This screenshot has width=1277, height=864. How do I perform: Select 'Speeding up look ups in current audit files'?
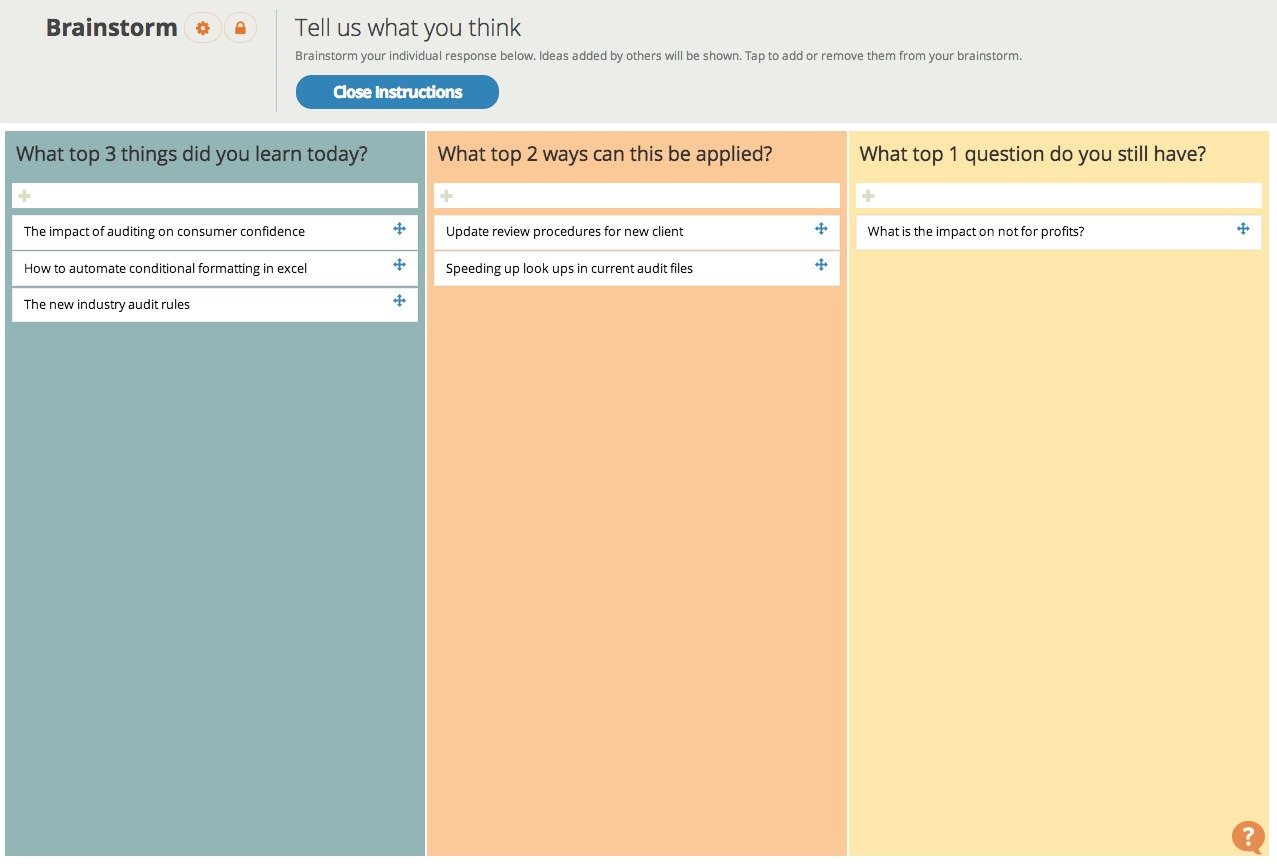coord(637,268)
